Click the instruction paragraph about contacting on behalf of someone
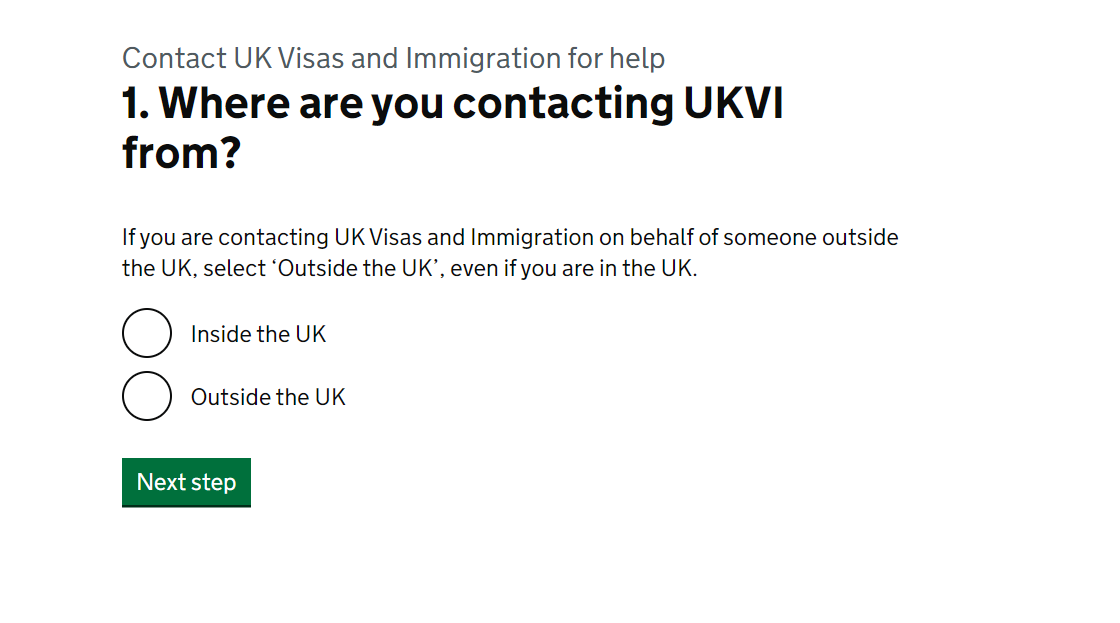1120x623 pixels. 510,252
